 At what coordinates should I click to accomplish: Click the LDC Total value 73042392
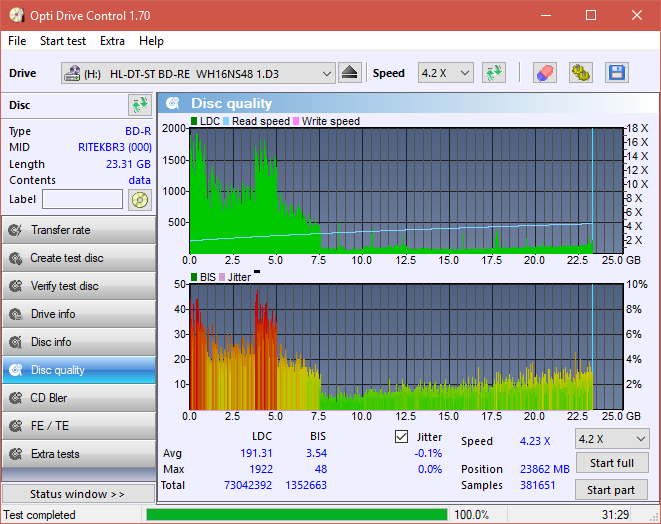[248, 485]
